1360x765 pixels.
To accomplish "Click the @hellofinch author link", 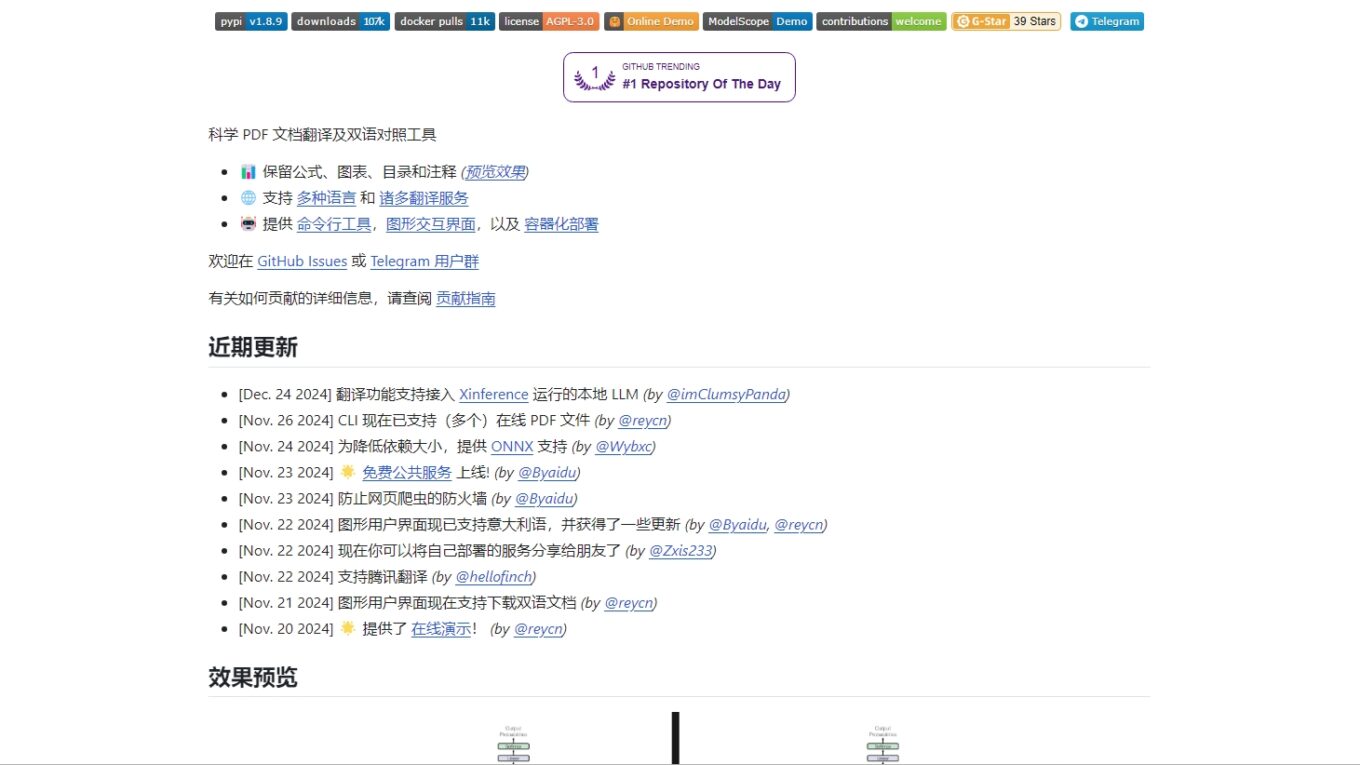I will [x=493, y=576].
